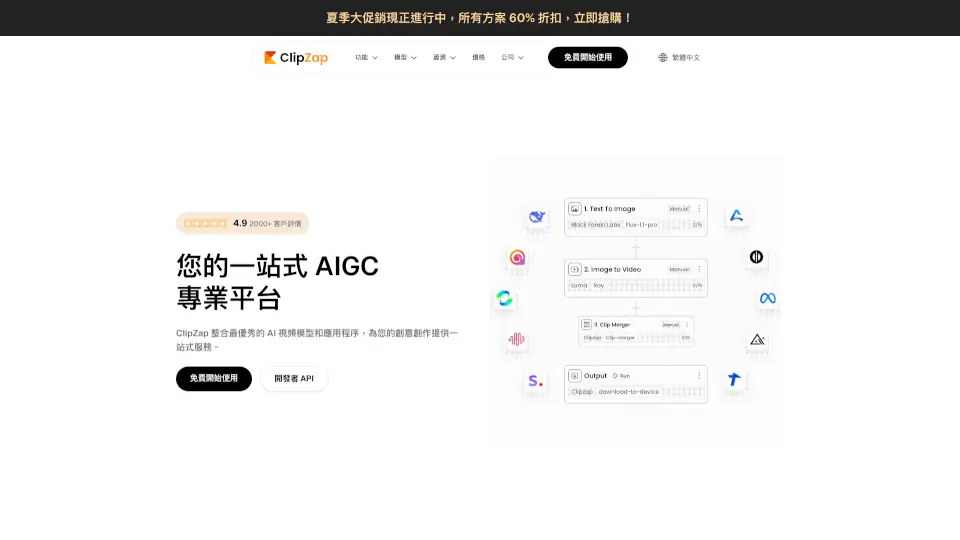Image resolution: width=960 pixels, height=540 pixels.
Task: Expand the 模型 dropdown menu
Action: (405, 58)
